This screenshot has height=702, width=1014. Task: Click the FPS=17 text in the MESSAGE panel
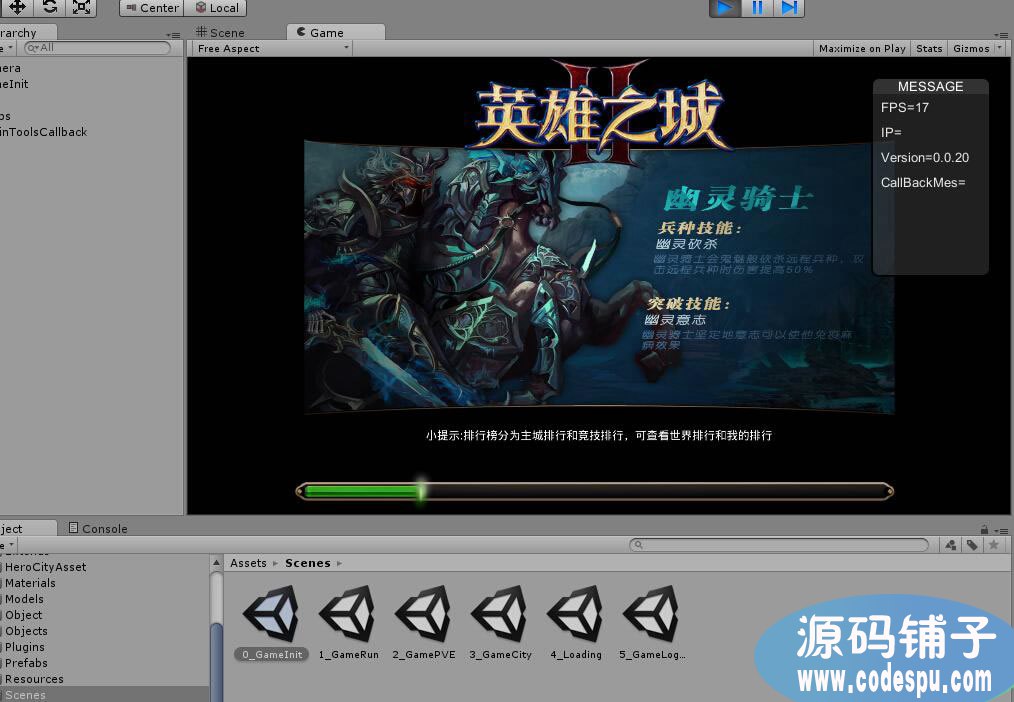coord(904,108)
